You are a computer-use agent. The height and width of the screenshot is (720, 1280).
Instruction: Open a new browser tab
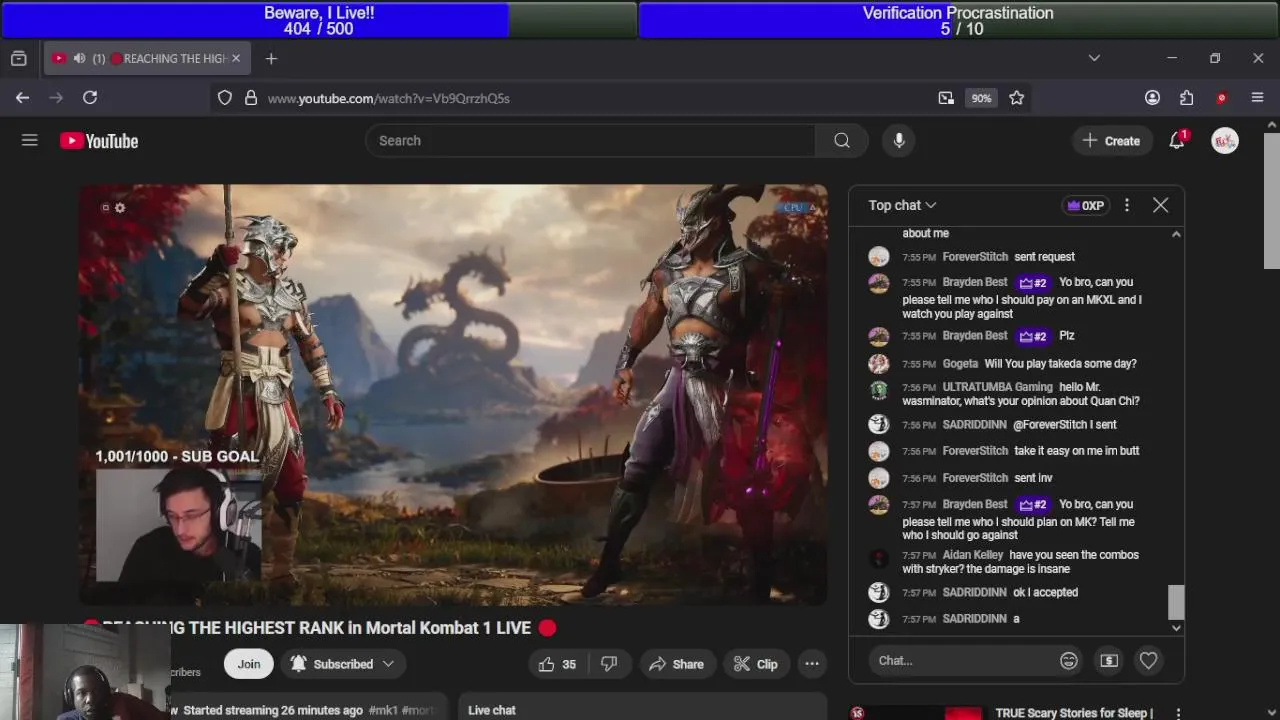click(x=271, y=59)
